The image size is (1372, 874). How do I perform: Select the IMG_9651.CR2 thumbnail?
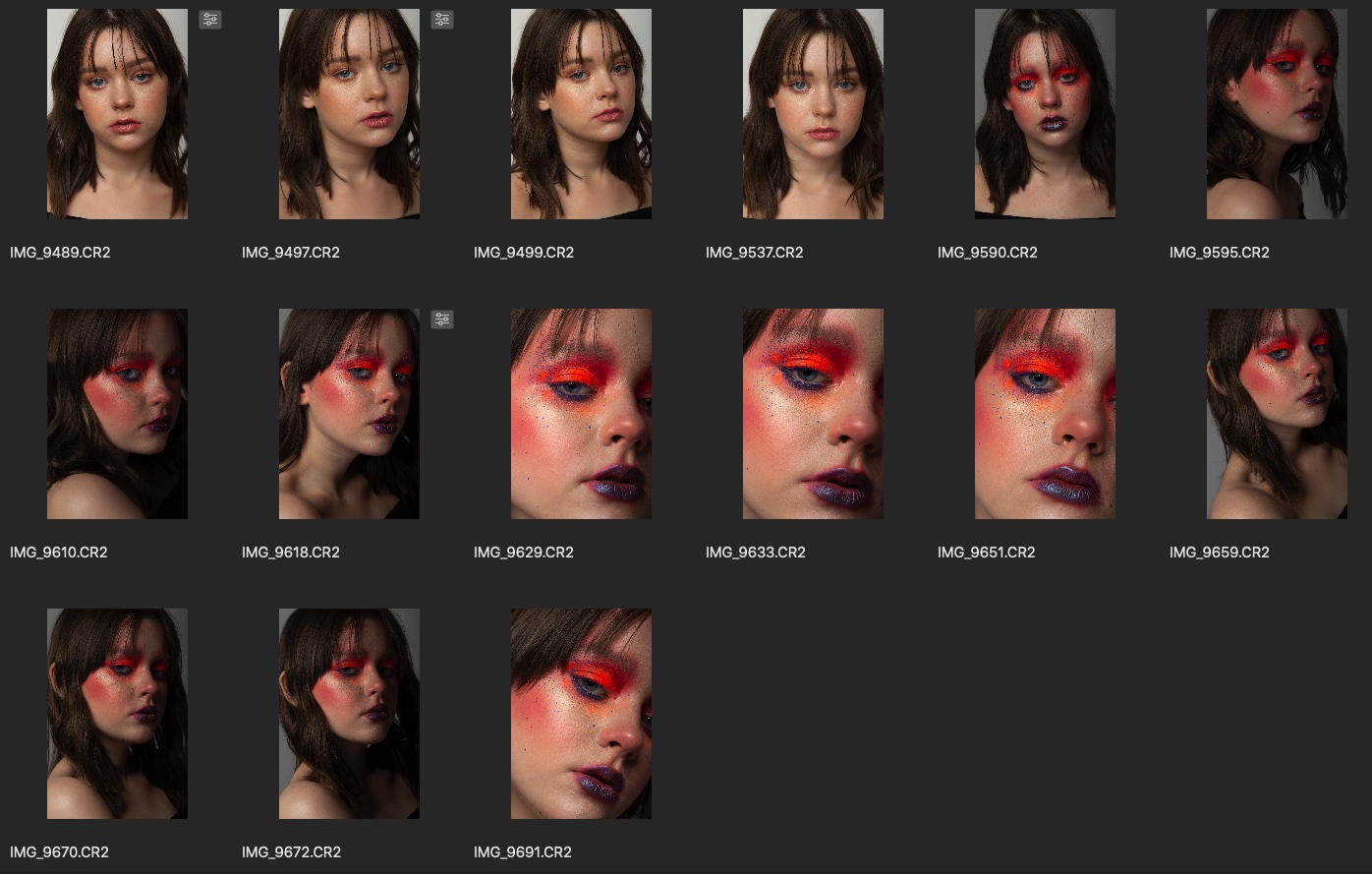coord(1045,414)
